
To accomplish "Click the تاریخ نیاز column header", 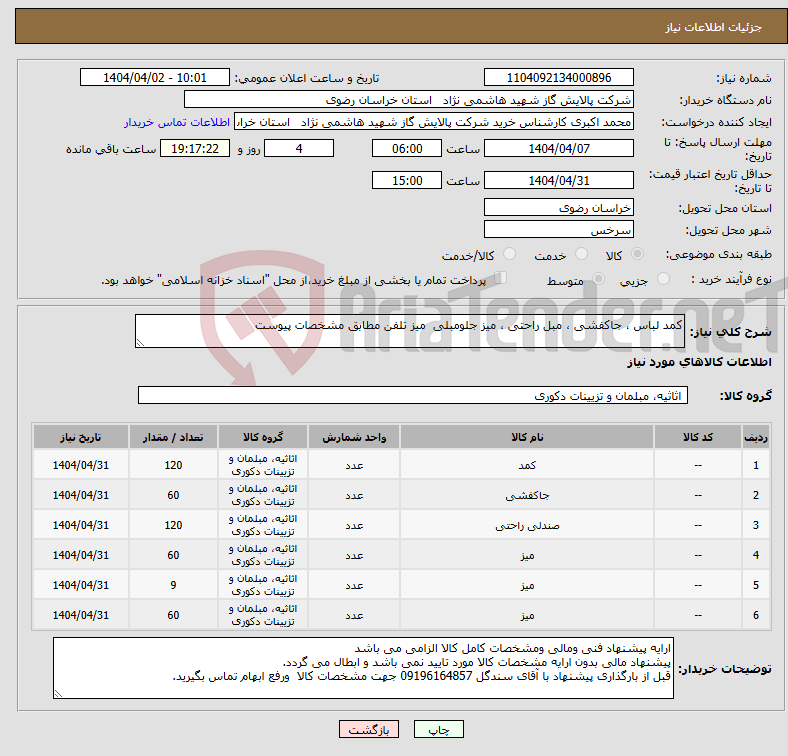I will tap(81, 437).
